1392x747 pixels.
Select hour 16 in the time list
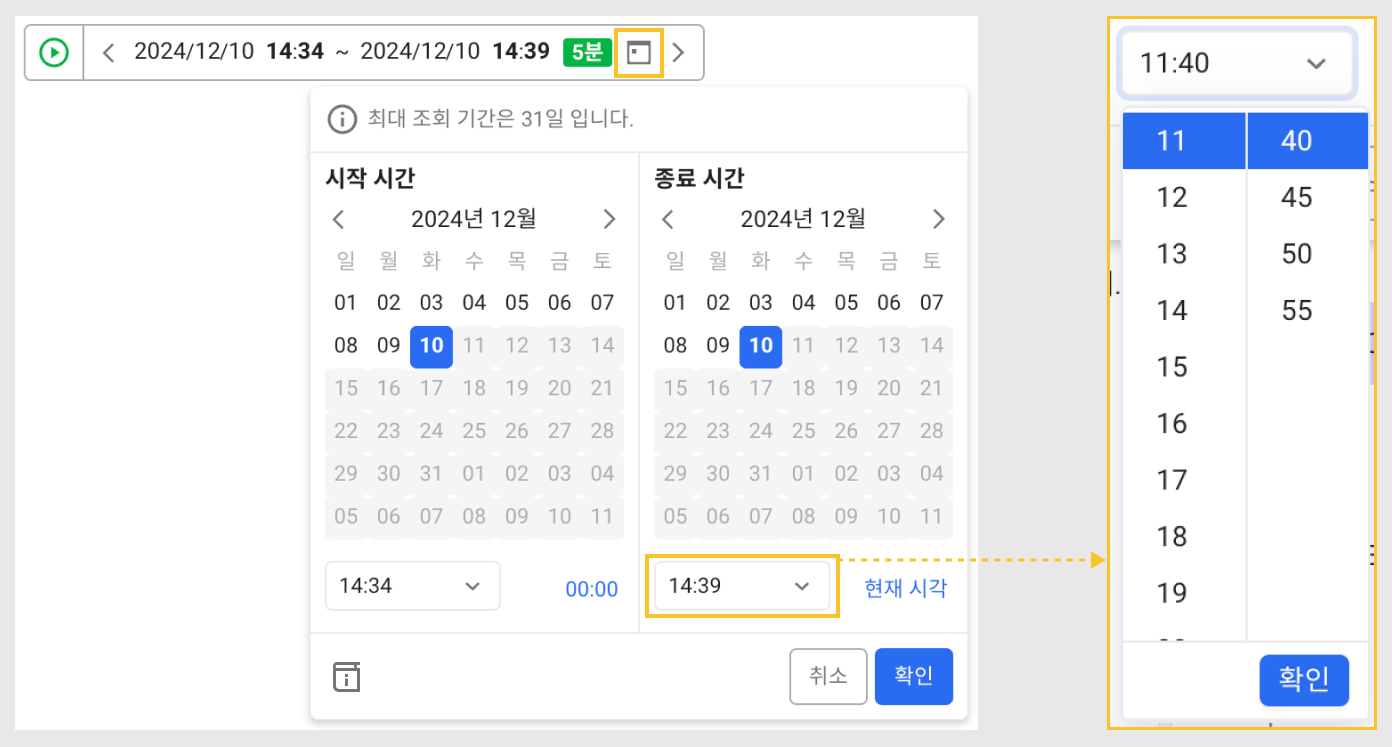tap(1184, 424)
